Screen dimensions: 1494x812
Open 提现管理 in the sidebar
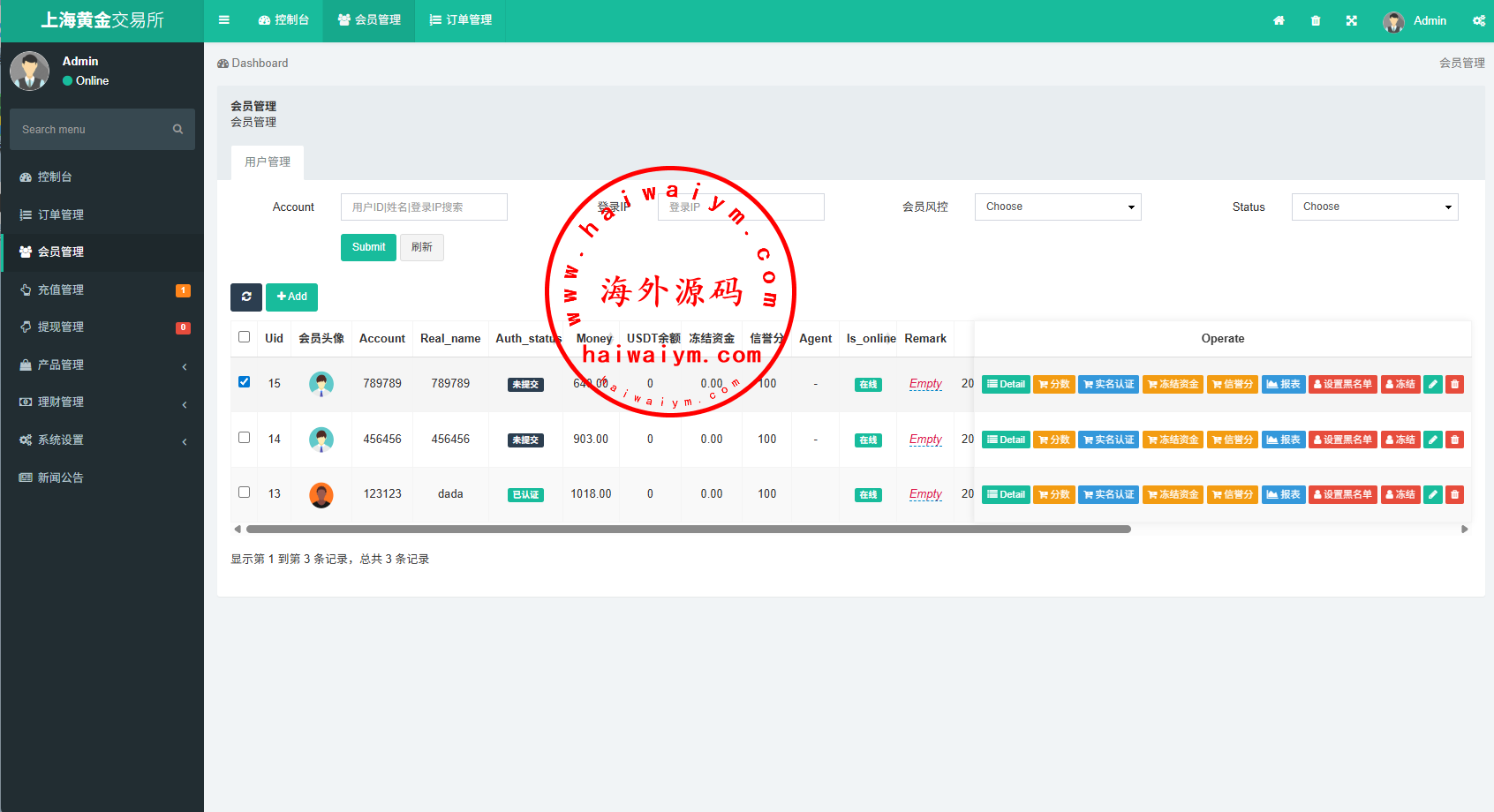click(x=102, y=327)
